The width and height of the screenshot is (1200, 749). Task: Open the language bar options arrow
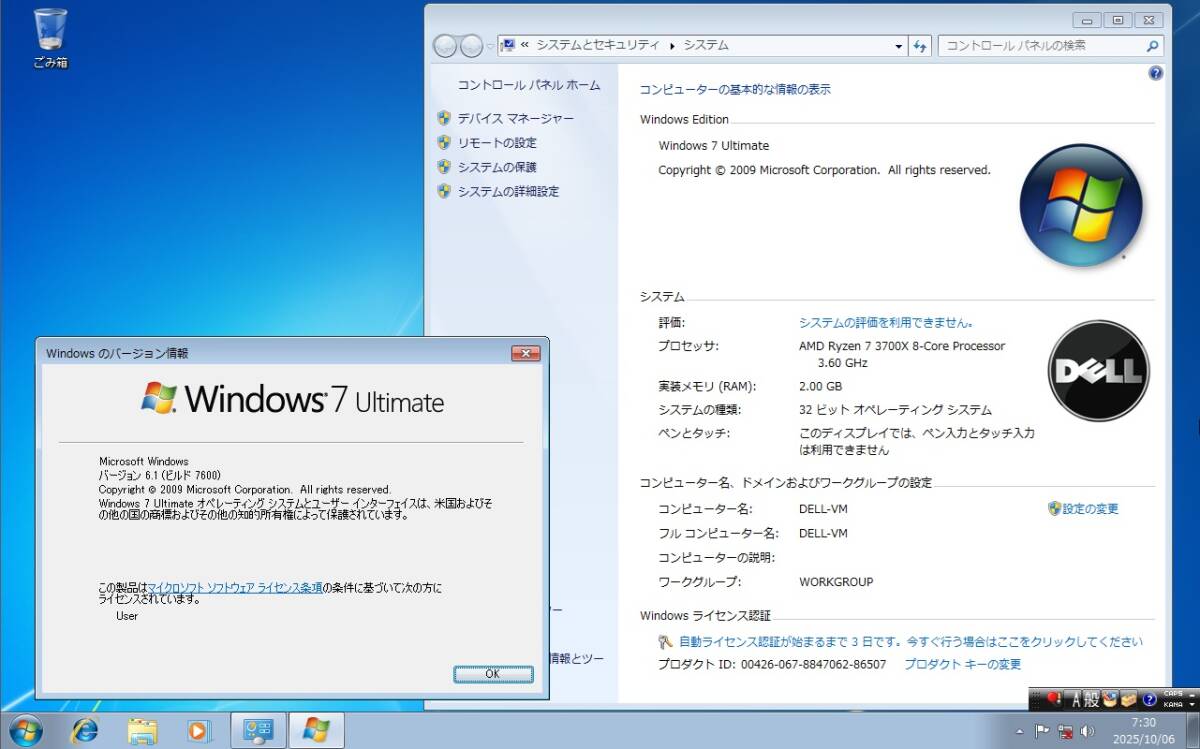(x=1192, y=704)
